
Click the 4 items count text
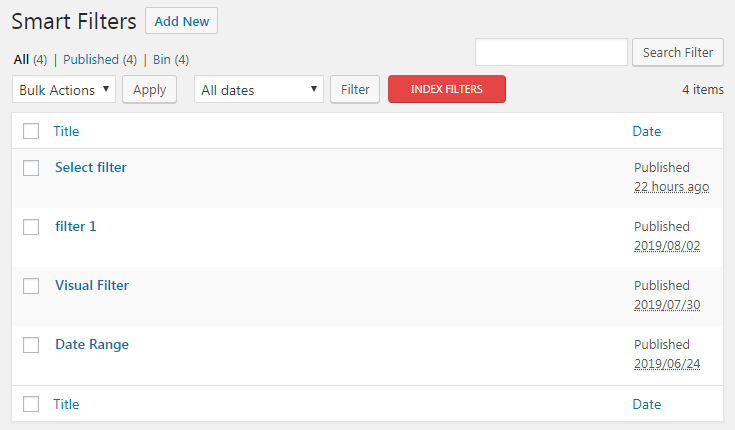pos(703,89)
